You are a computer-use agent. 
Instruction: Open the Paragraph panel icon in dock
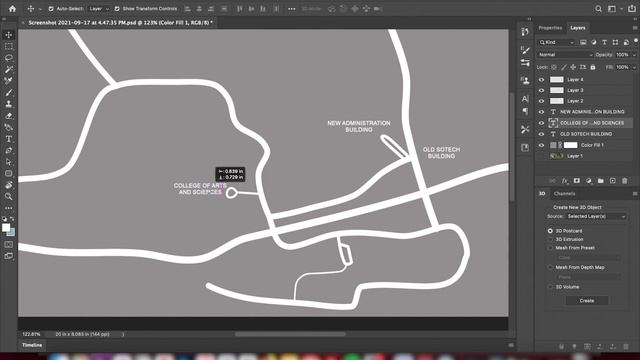525,111
